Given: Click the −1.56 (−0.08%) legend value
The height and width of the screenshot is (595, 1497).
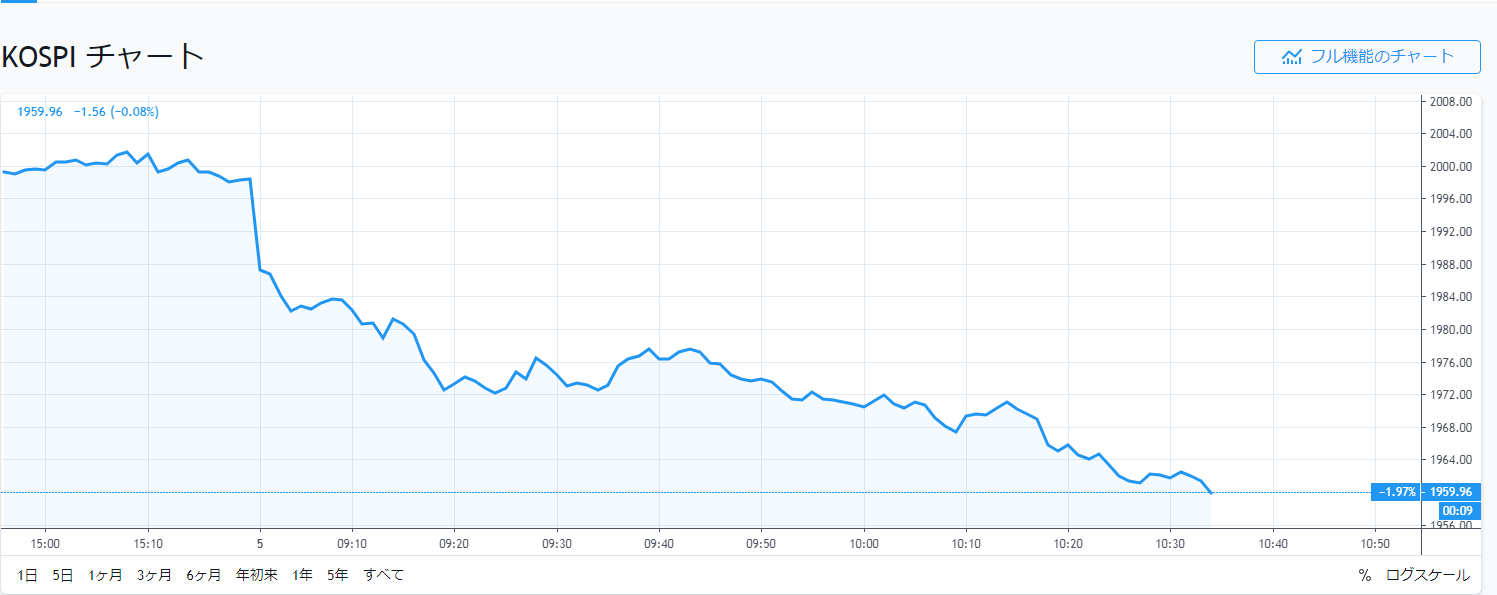Looking at the screenshot, I should point(116,112).
